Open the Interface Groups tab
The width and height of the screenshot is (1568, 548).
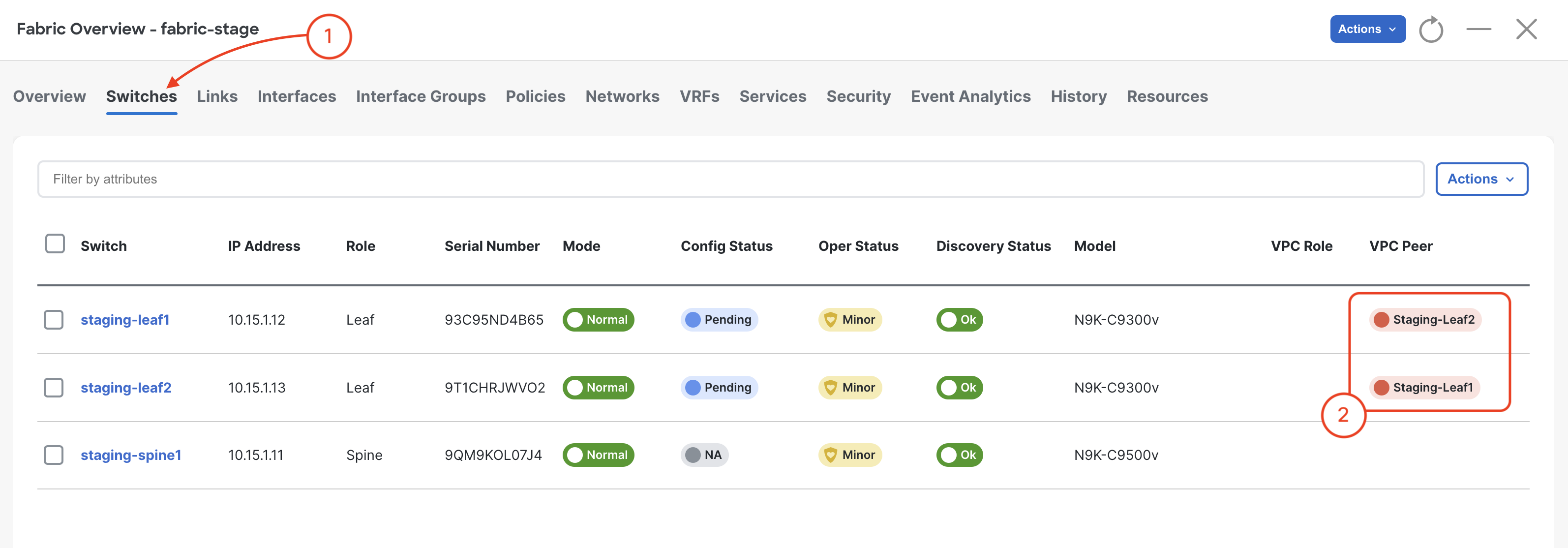pyautogui.click(x=421, y=96)
